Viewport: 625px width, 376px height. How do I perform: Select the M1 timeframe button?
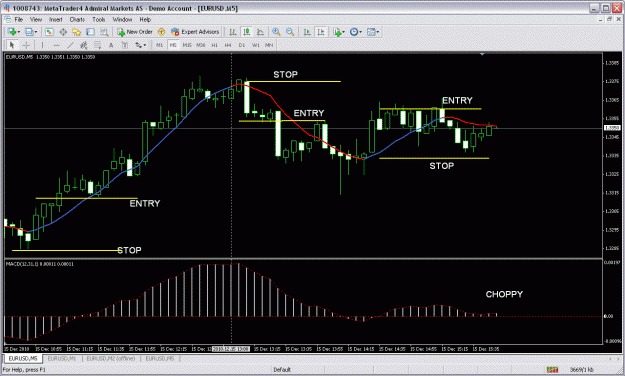pos(159,45)
